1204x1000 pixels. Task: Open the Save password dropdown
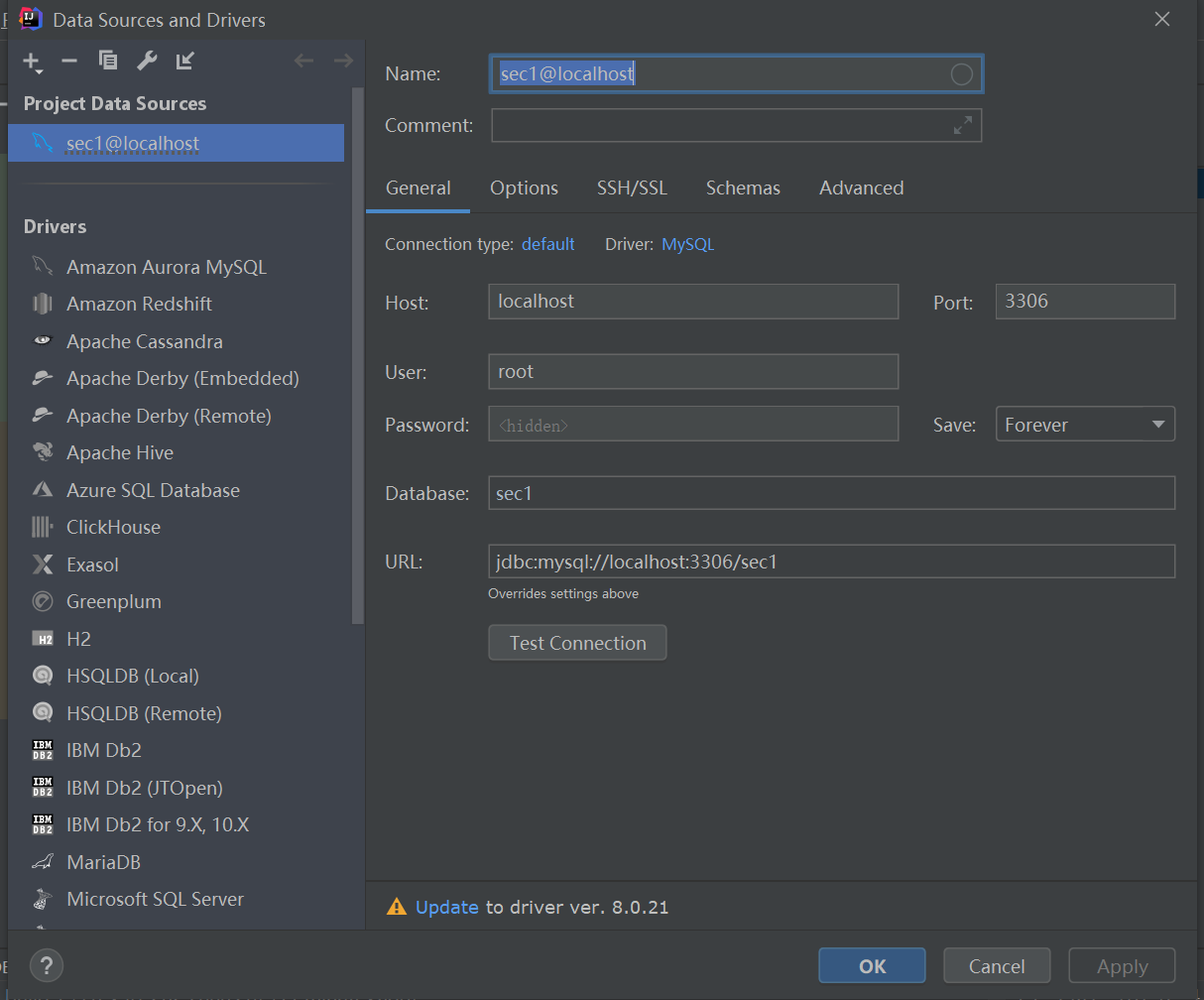[1085, 425]
